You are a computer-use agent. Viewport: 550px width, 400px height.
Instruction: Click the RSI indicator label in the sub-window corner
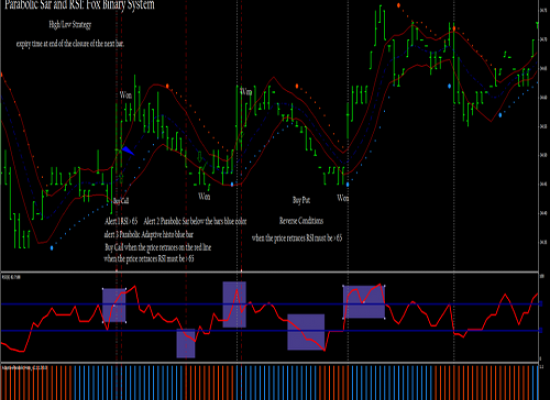coord(11,277)
